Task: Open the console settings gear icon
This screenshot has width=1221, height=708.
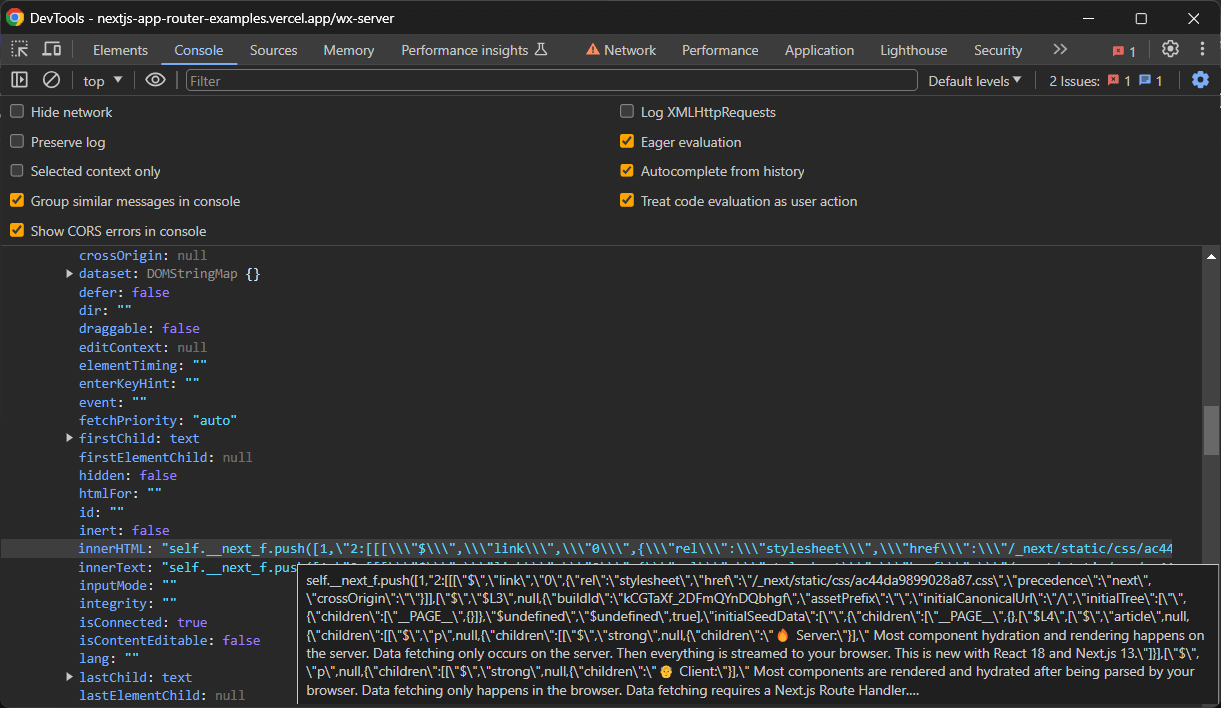Action: coord(1200,81)
